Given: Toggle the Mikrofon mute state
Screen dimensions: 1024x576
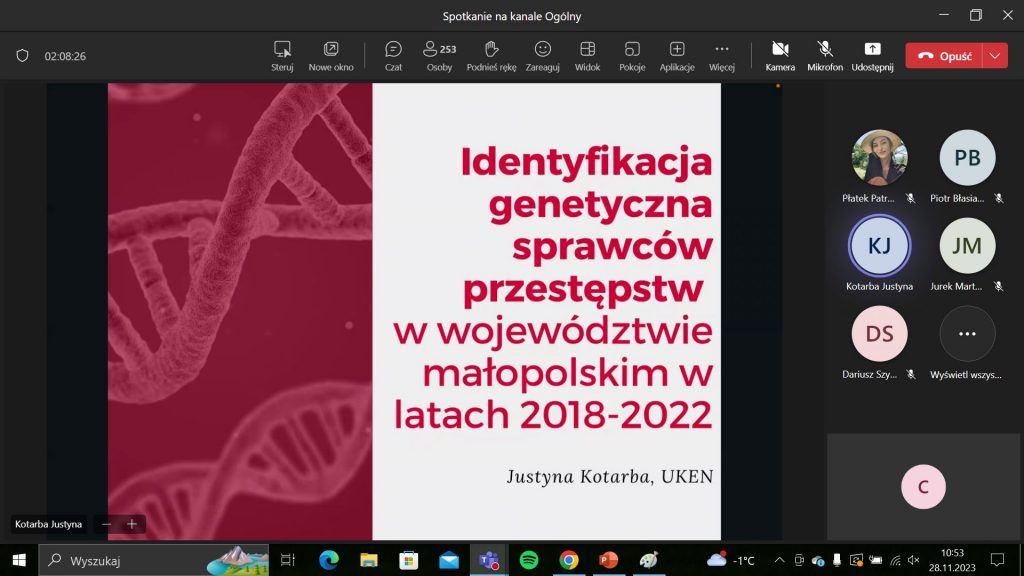Looking at the screenshot, I should (825, 56).
